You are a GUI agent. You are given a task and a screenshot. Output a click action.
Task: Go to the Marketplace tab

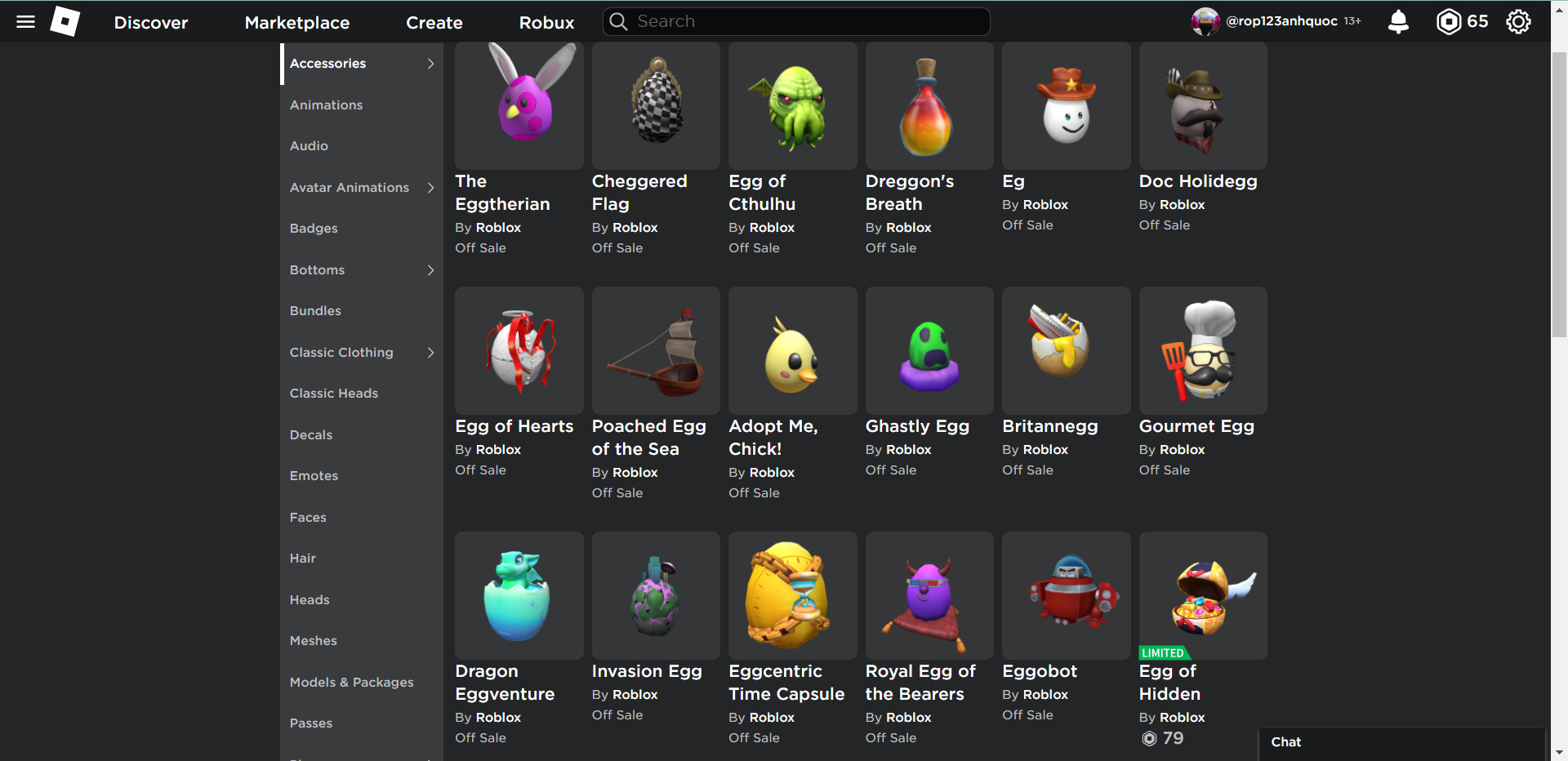[297, 23]
